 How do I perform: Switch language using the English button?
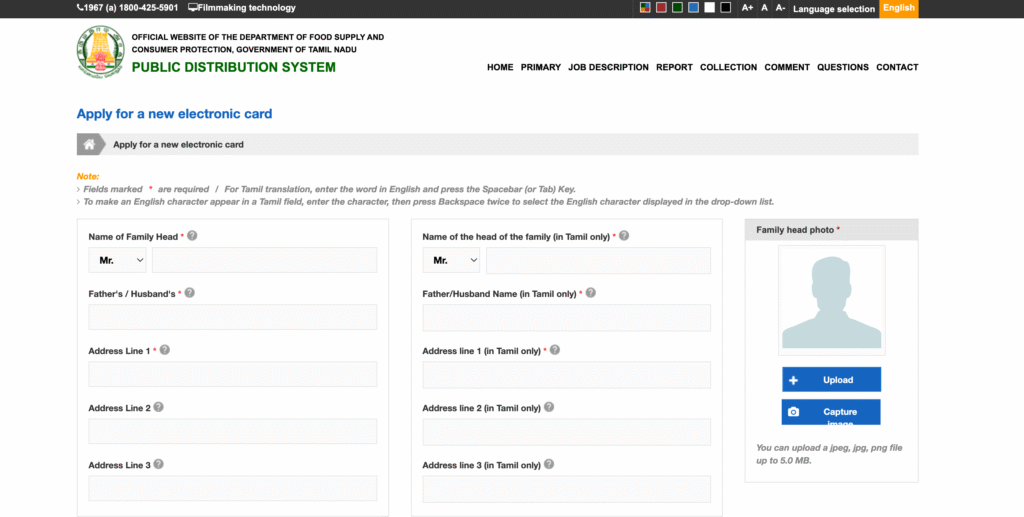tap(898, 8)
